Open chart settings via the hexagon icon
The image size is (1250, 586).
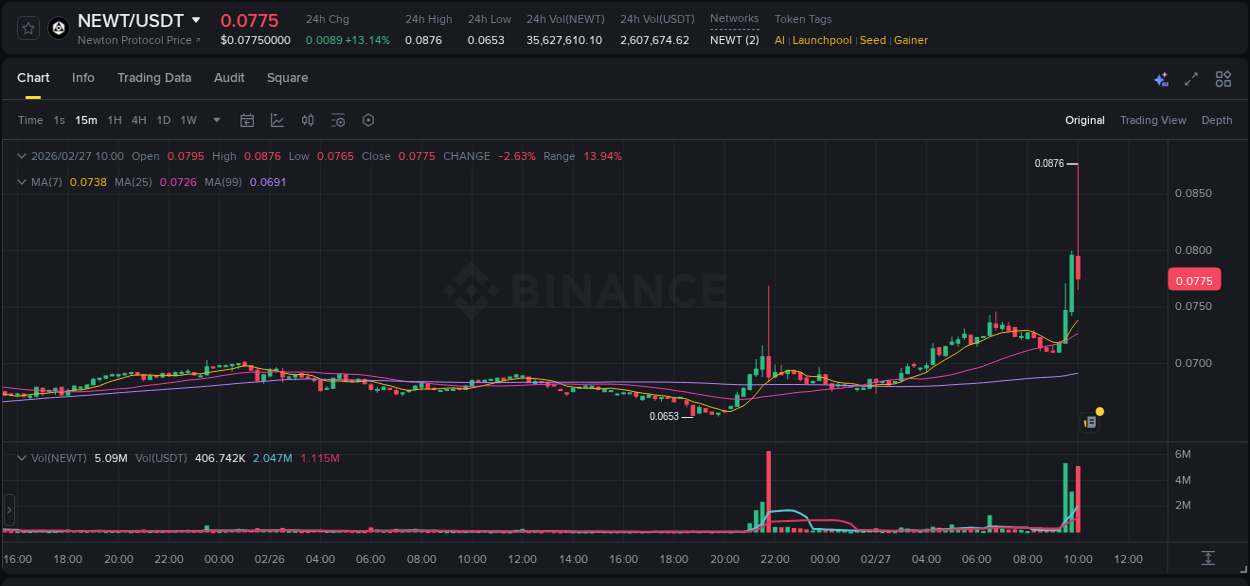[x=368, y=120]
